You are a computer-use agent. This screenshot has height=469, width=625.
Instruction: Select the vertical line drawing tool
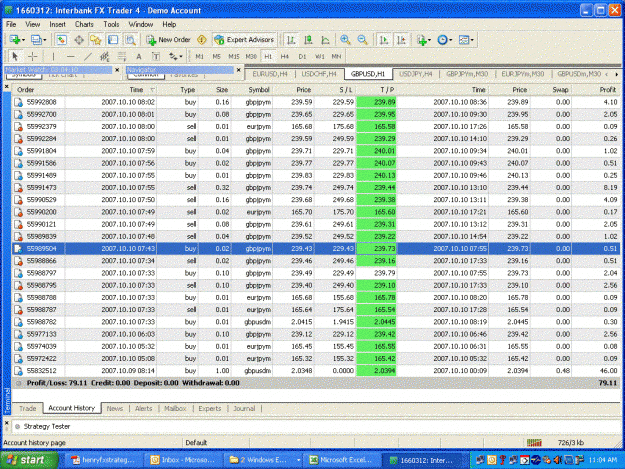pos(53,56)
